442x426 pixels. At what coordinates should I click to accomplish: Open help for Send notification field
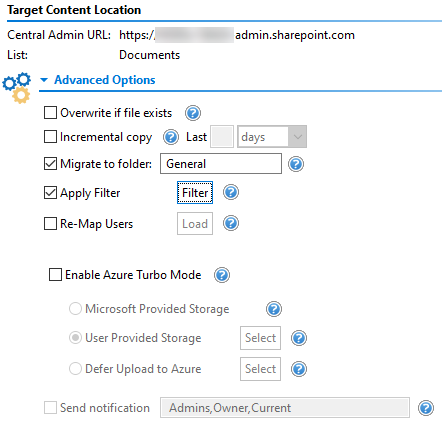(x=426, y=408)
